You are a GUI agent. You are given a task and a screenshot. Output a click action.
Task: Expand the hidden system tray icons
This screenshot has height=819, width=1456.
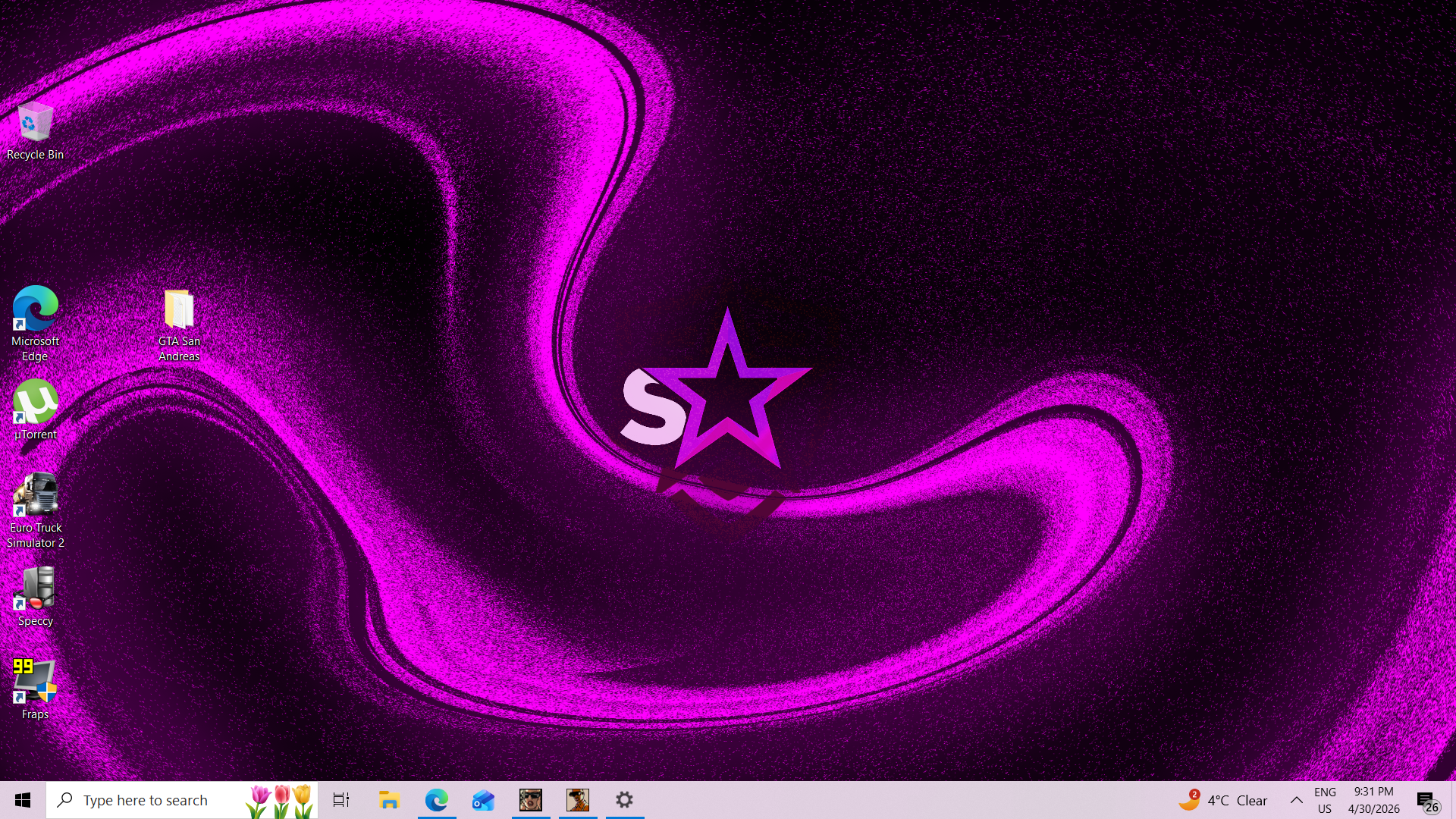1297,800
